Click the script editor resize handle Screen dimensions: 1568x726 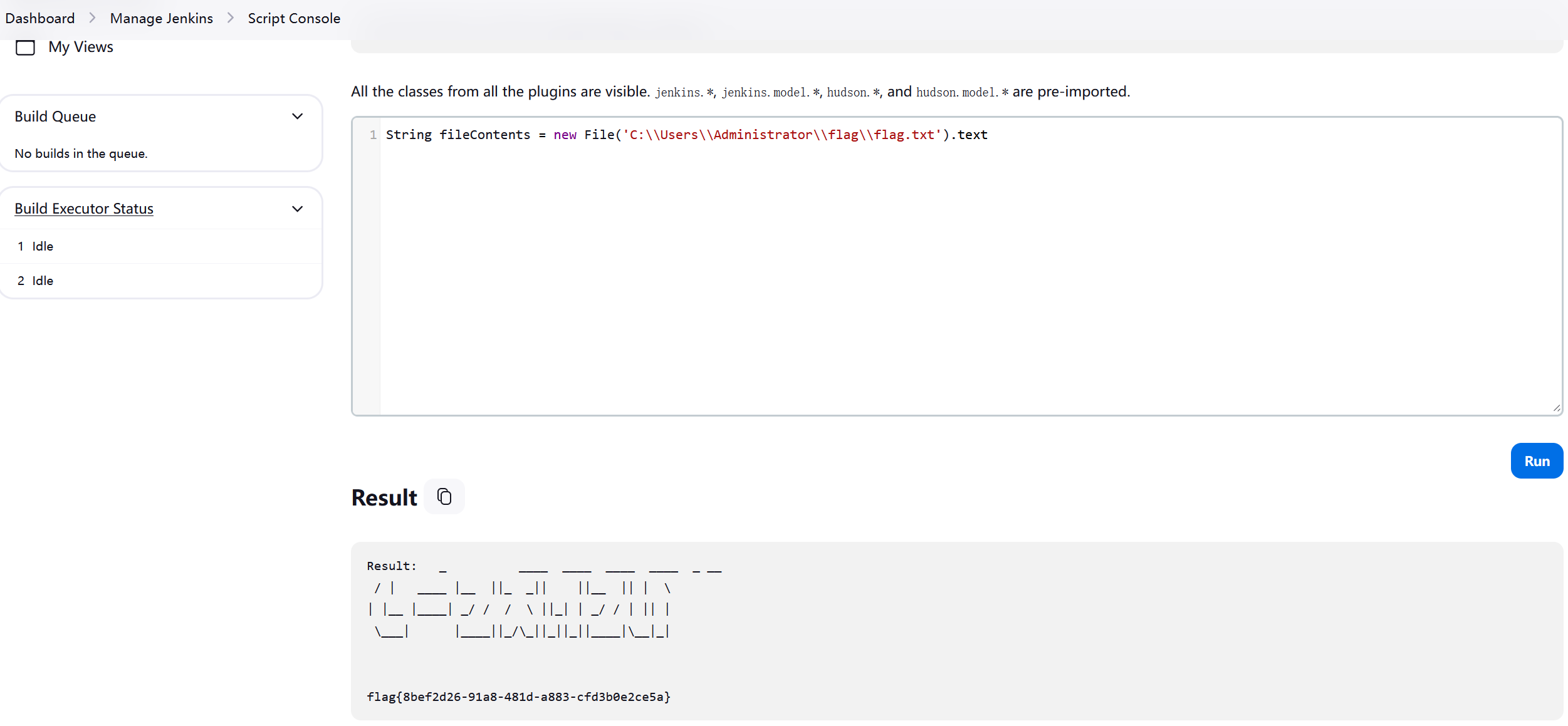click(1557, 408)
